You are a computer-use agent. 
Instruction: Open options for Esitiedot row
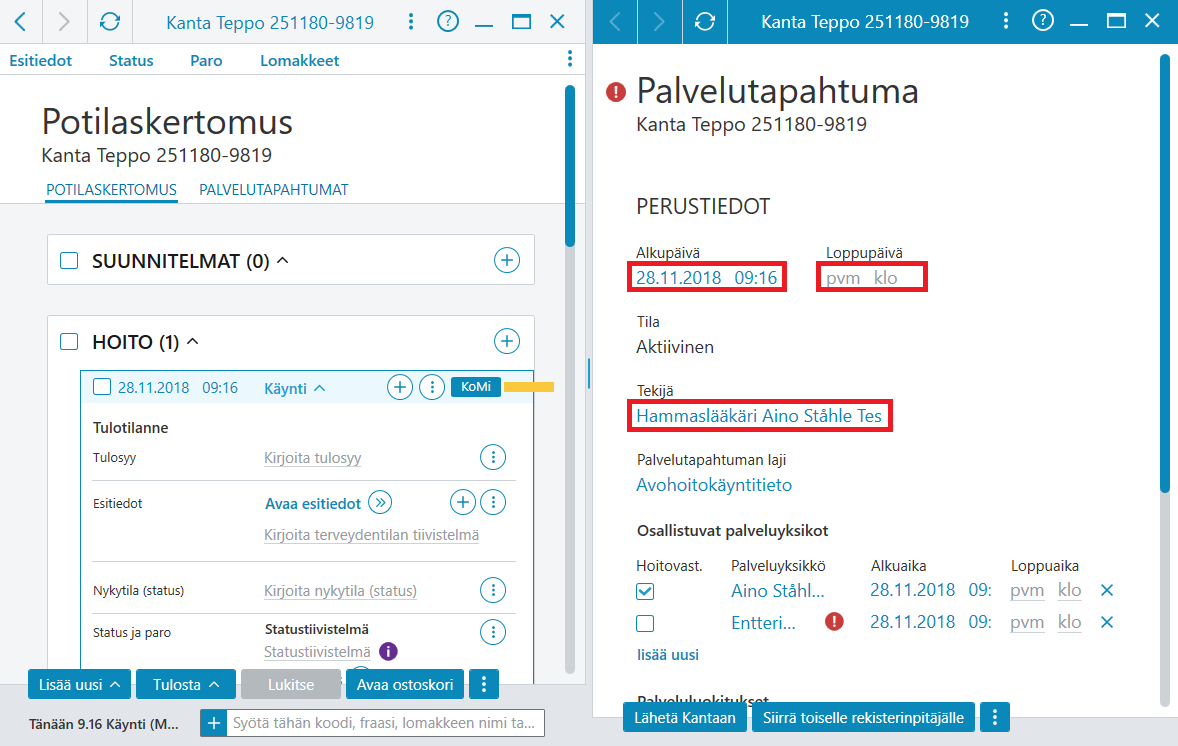click(x=493, y=503)
